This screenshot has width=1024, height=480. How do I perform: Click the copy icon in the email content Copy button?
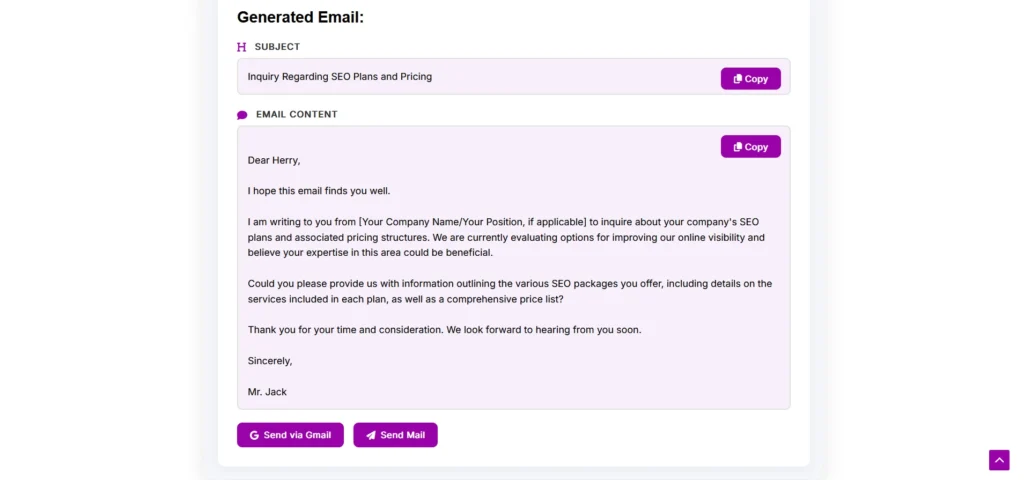click(x=738, y=147)
